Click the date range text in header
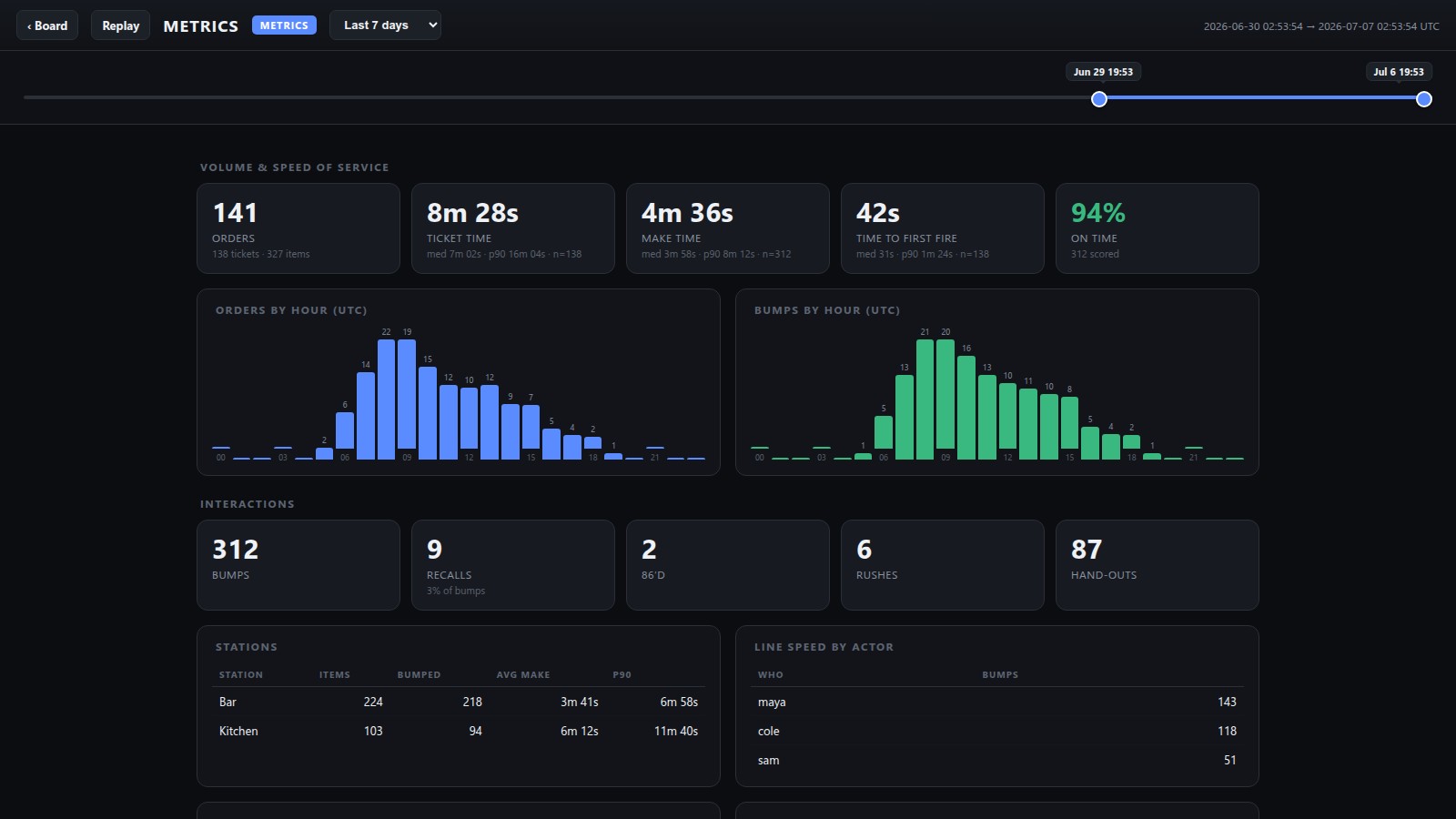This screenshot has width=1456, height=819. click(x=1321, y=26)
